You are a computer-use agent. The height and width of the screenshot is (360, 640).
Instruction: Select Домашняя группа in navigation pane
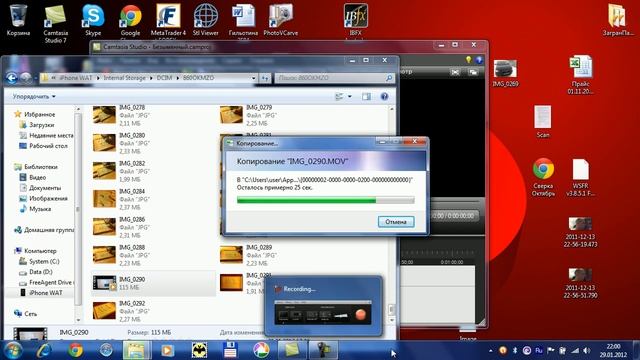click(x=49, y=230)
